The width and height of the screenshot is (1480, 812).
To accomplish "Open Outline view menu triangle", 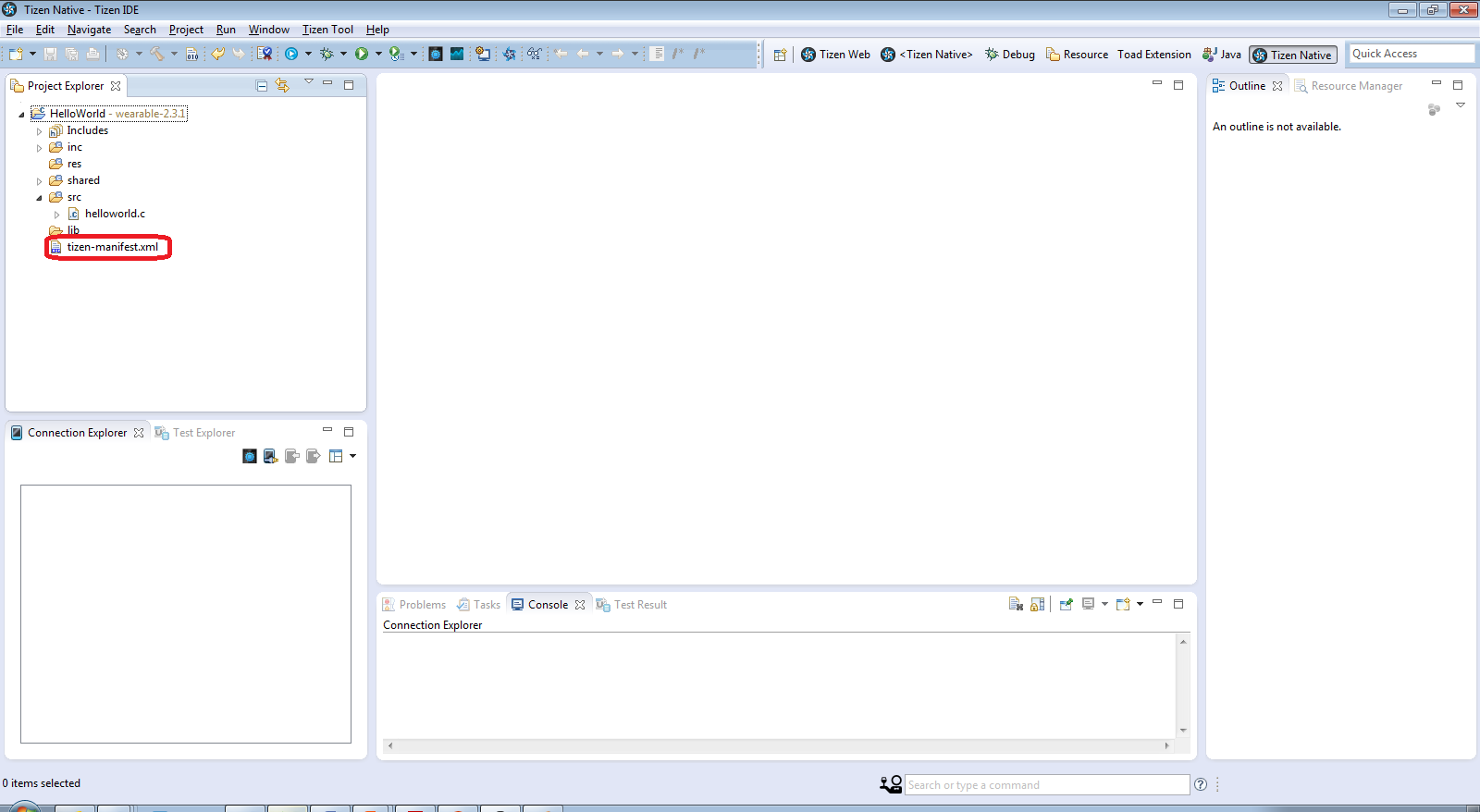I will (1461, 105).
